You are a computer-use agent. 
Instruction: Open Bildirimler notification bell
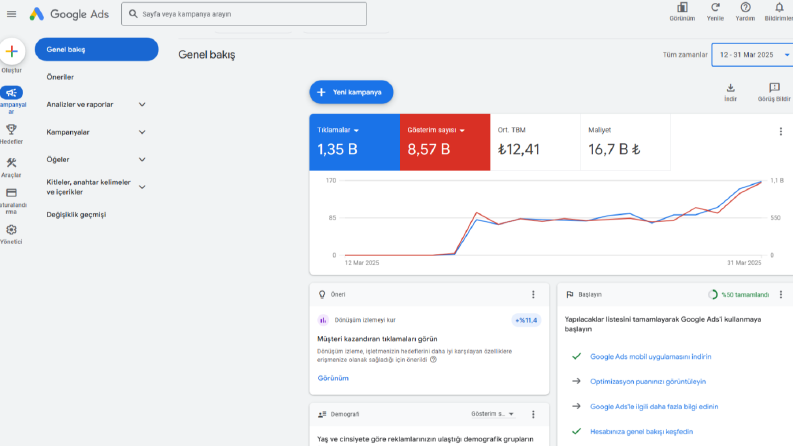pos(779,8)
